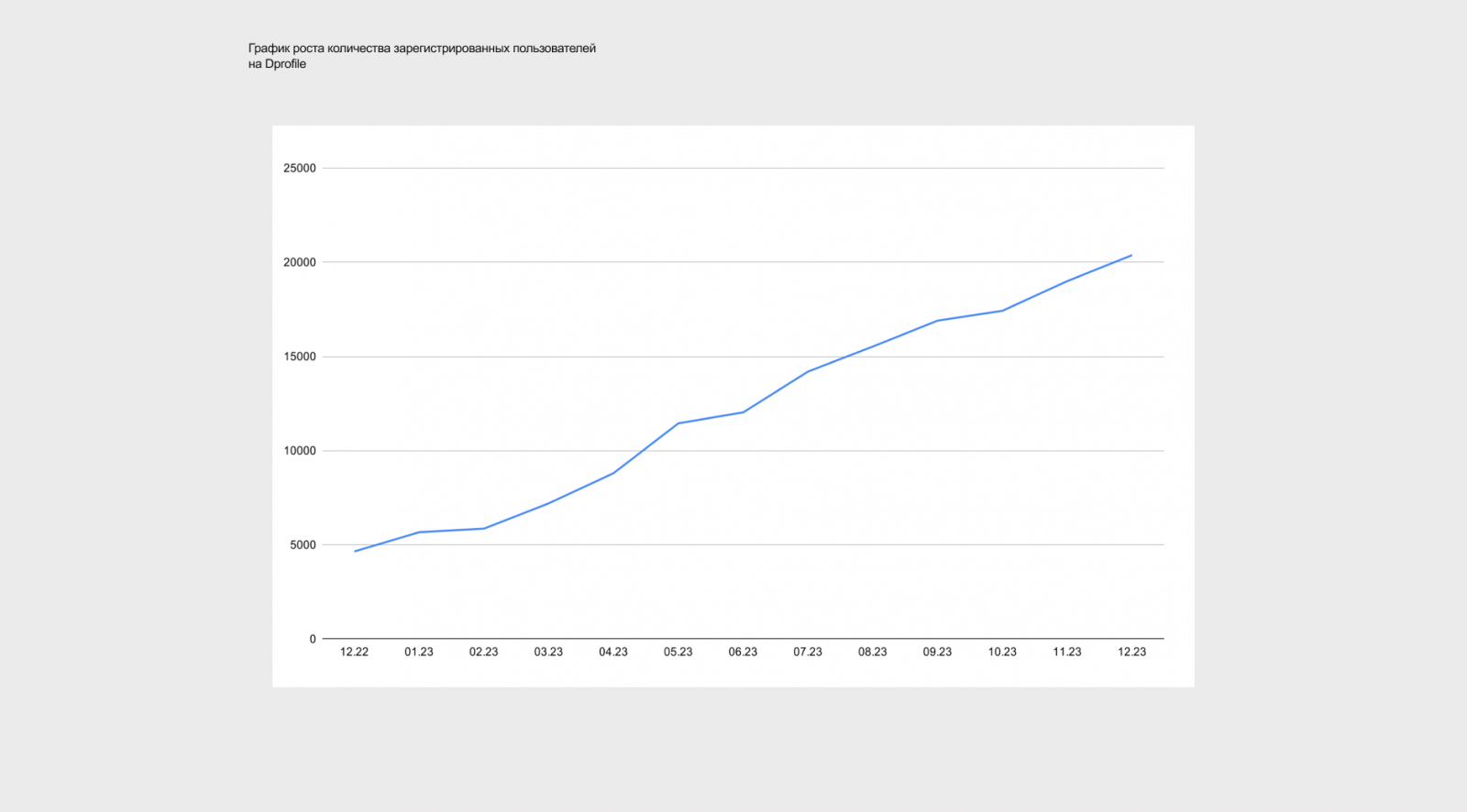The image size is (1467, 812).
Task: Click the 12.22 label on the x-axis
Action: click(x=354, y=652)
